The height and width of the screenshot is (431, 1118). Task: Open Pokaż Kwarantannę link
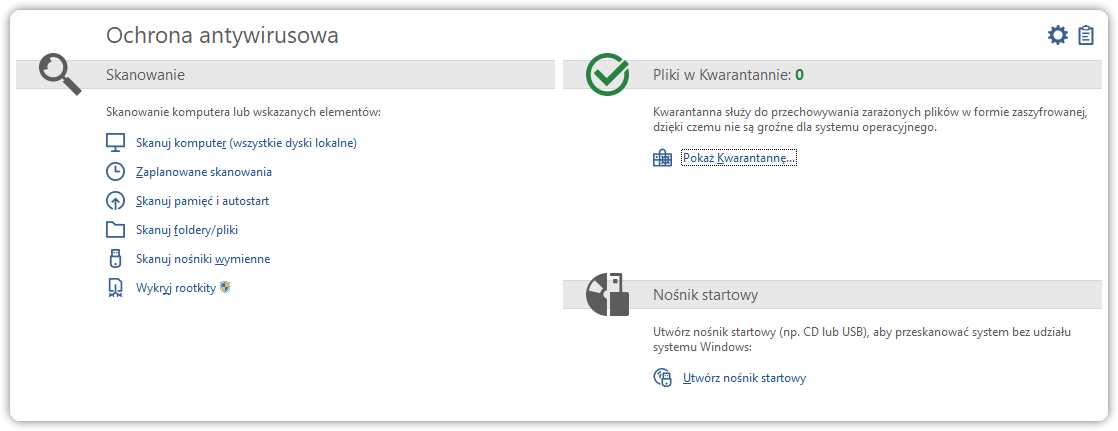coord(739,158)
